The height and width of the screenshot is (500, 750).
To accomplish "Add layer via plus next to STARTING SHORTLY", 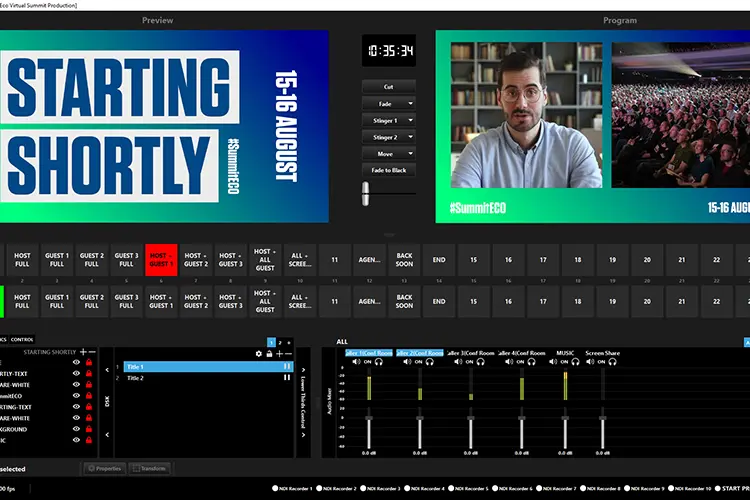I will pos(83,352).
